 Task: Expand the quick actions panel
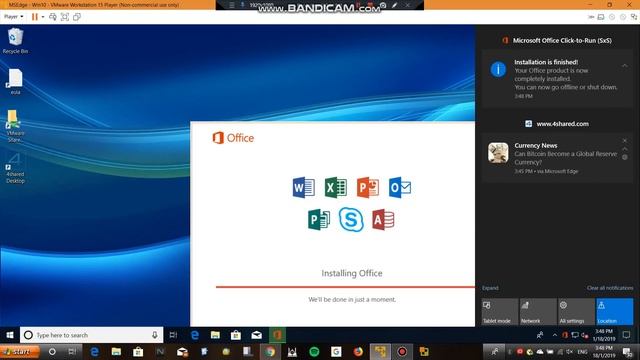tap(490, 288)
